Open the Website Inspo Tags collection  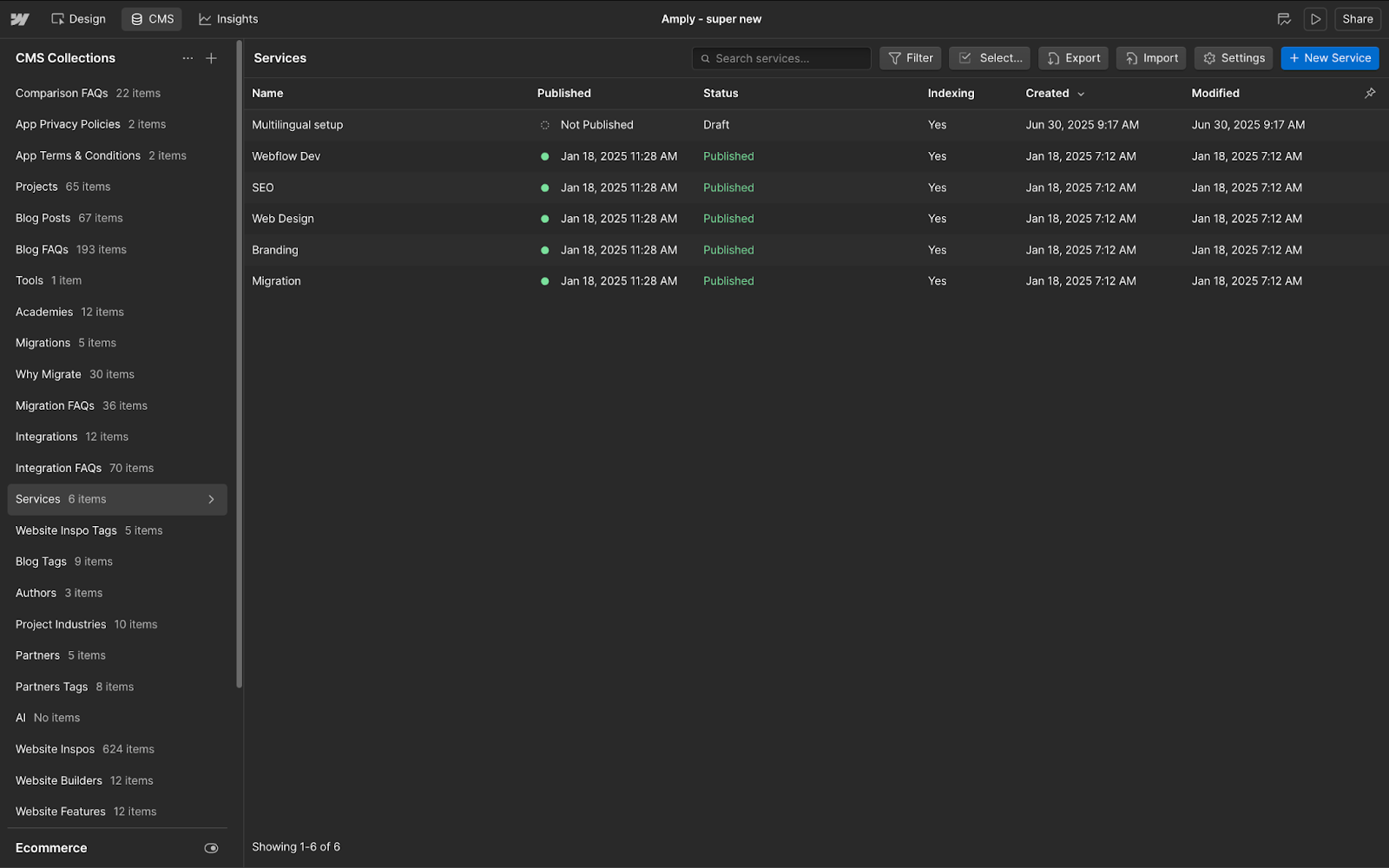tap(117, 530)
